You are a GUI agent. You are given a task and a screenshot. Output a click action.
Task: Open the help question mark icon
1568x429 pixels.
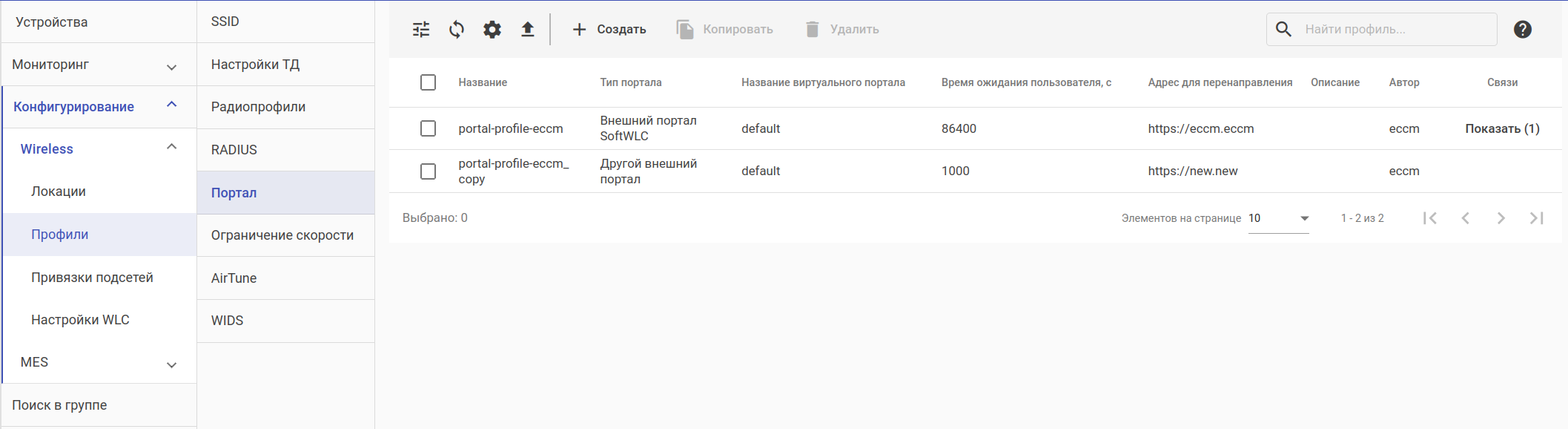coord(1523,30)
